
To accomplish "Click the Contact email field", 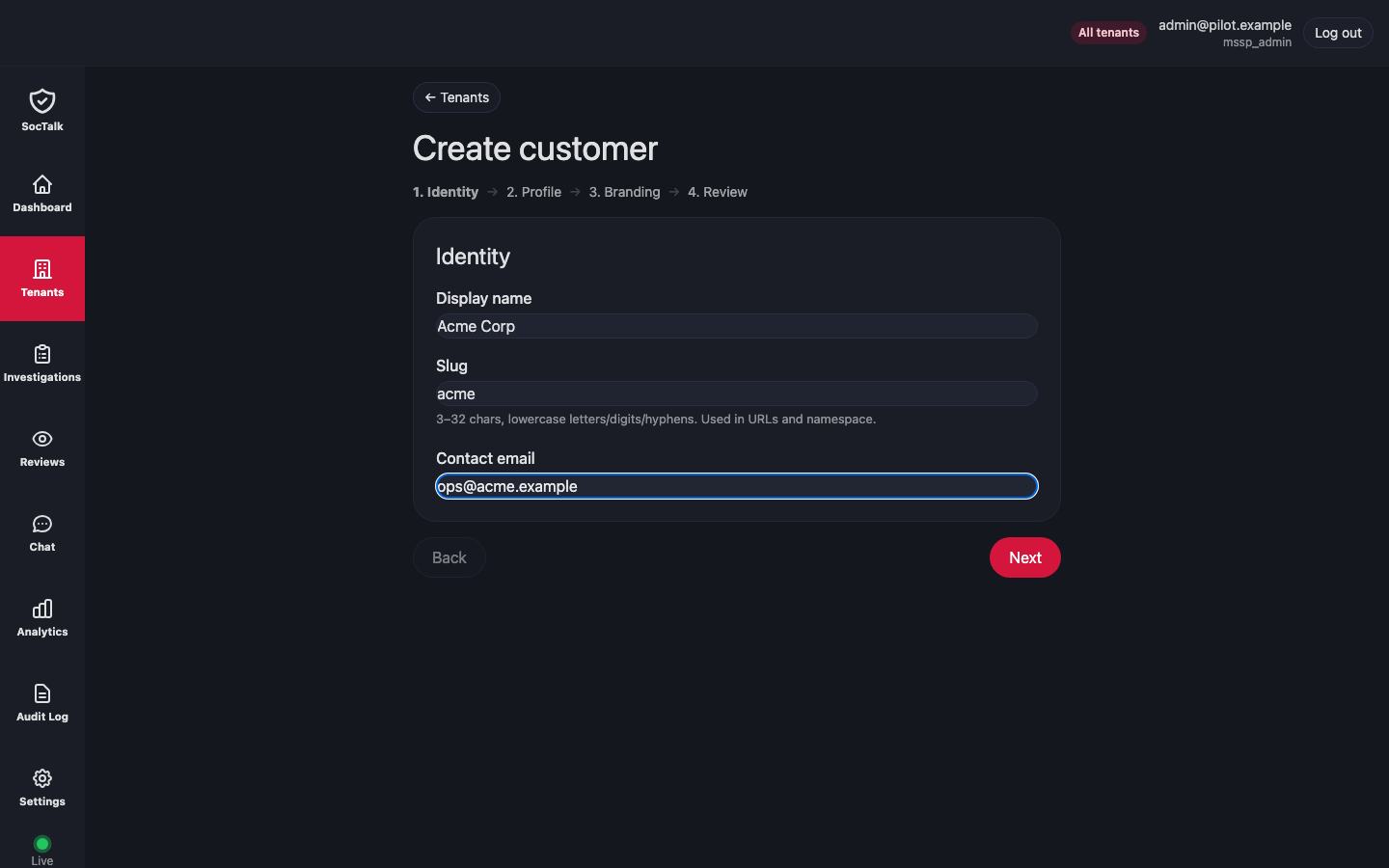I will [x=737, y=486].
